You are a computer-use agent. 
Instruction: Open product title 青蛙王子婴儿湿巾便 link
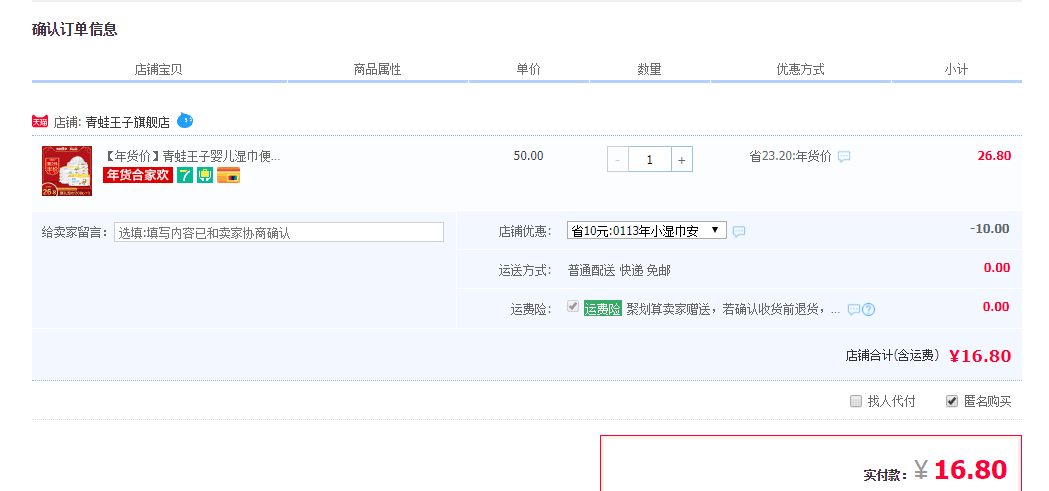click(x=192, y=157)
